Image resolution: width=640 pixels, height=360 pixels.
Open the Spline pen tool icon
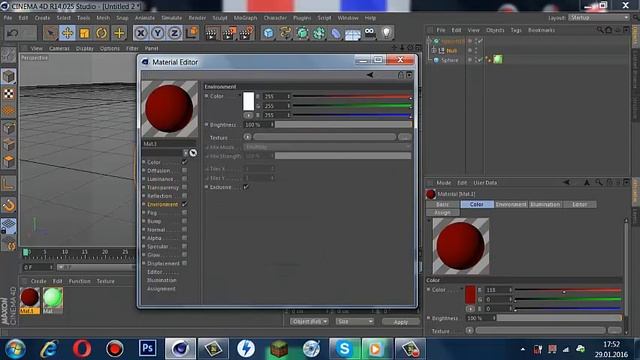(x=285, y=33)
